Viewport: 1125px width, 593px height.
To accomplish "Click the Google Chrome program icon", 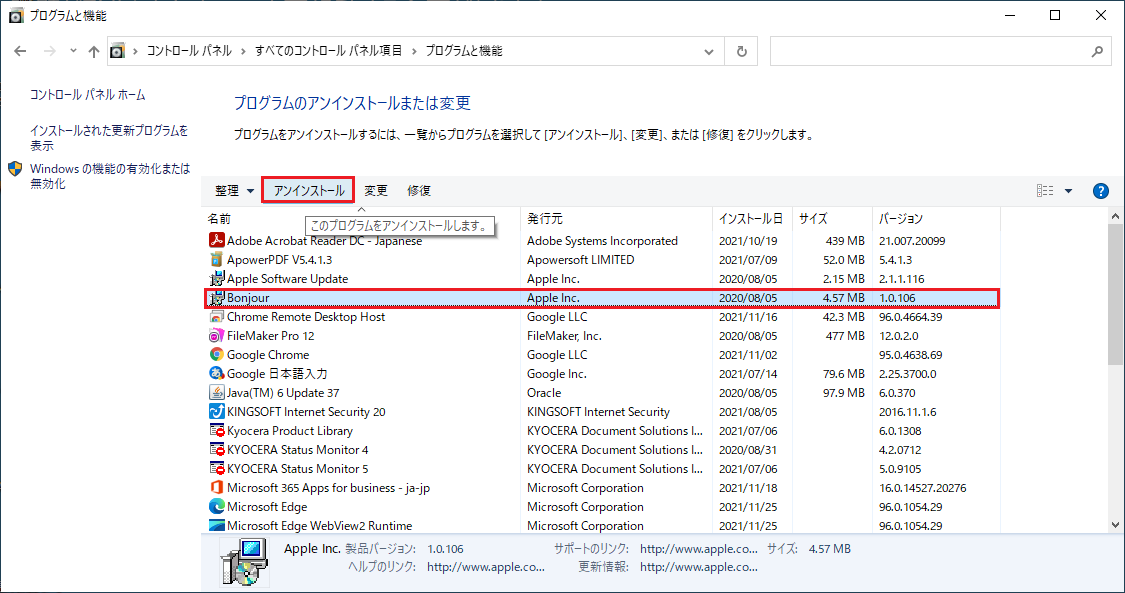I will 216,355.
